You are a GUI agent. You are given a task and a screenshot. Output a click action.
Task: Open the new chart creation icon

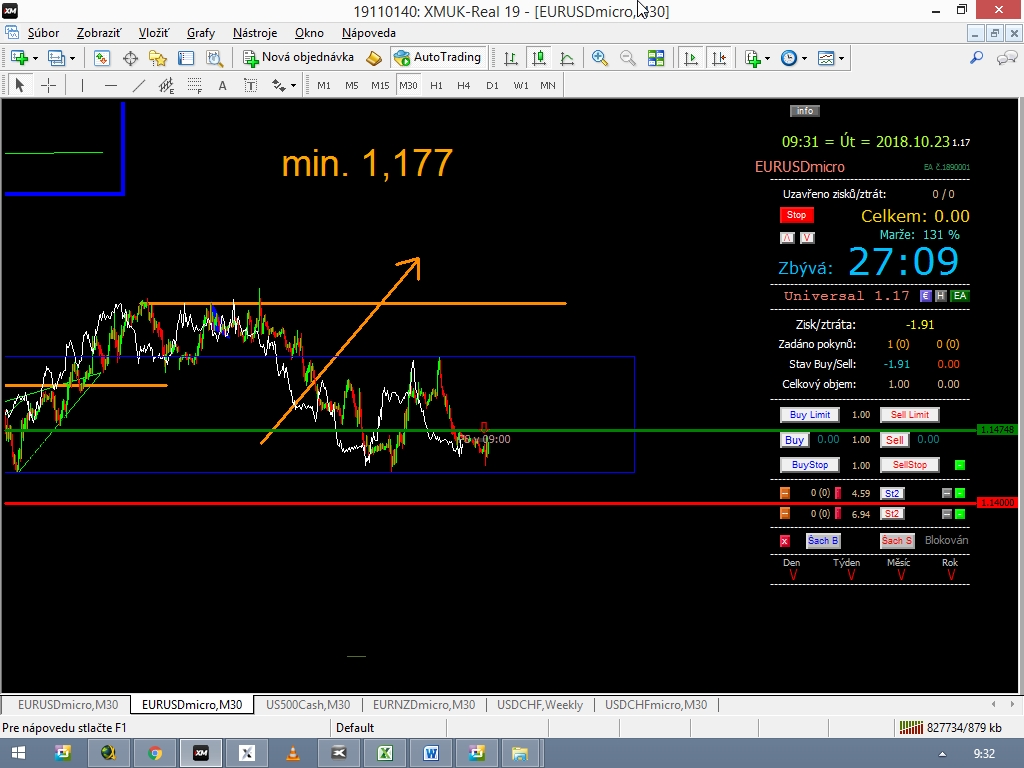pyautogui.click(x=19, y=58)
